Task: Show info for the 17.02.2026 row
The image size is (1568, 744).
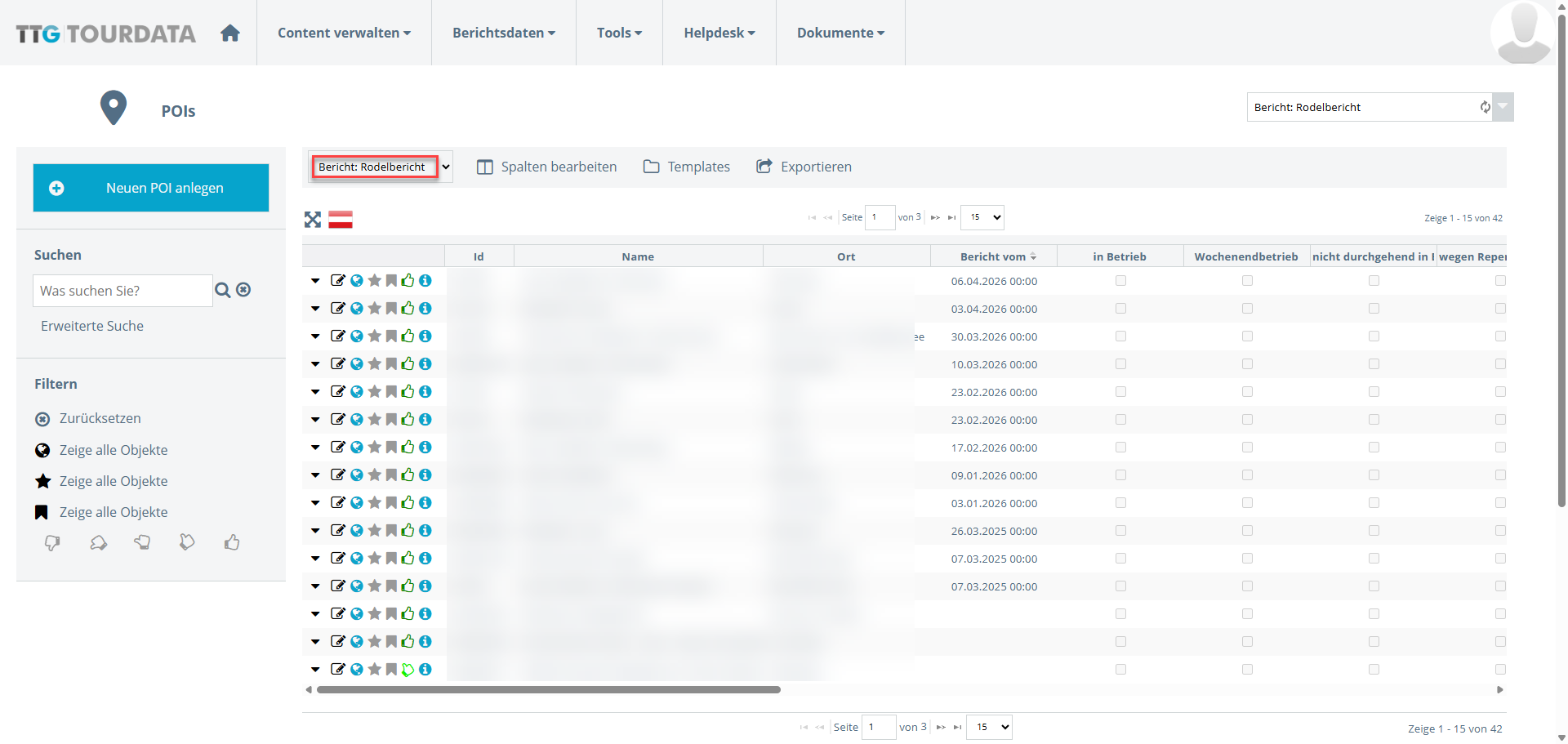Action: [425, 448]
